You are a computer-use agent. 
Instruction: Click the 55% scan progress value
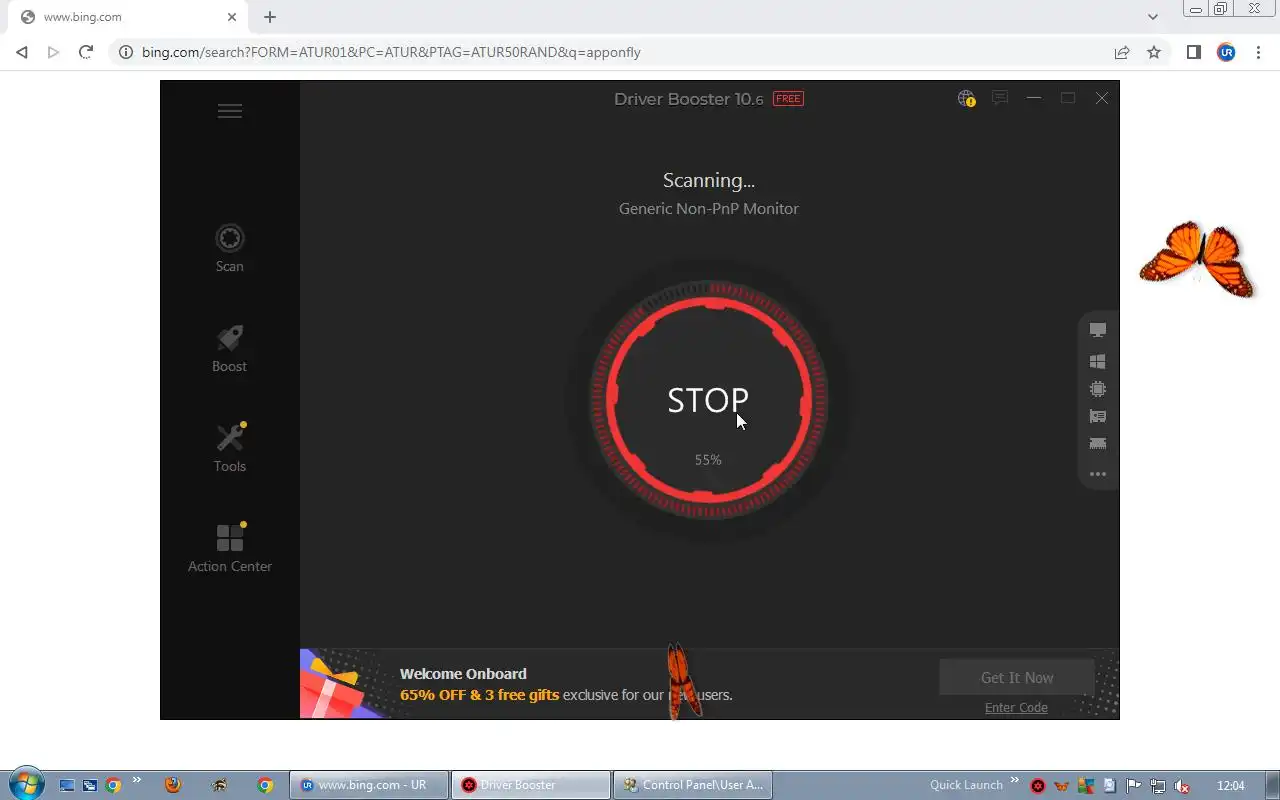tap(708, 460)
